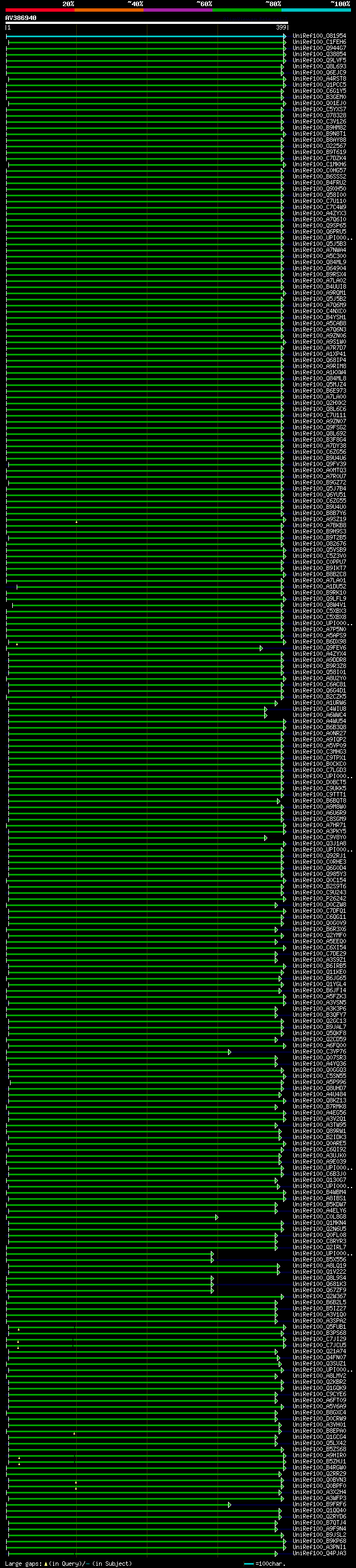Screen dimensions: 356x1568
Task: Select hit UniRef100_Q8L693
Action: (x=319, y=66)
